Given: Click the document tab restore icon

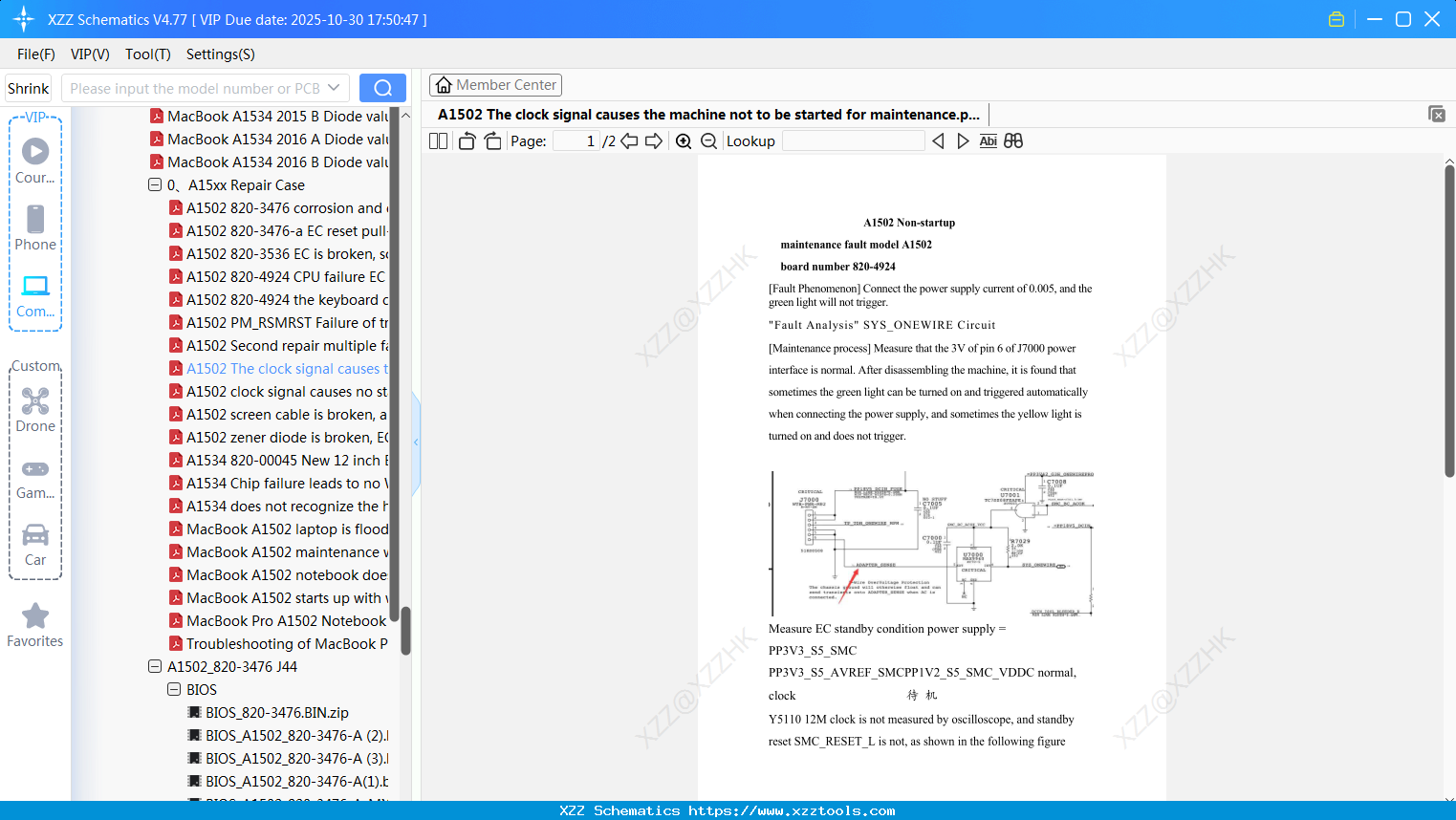Looking at the screenshot, I should [x=1437, y=114].
